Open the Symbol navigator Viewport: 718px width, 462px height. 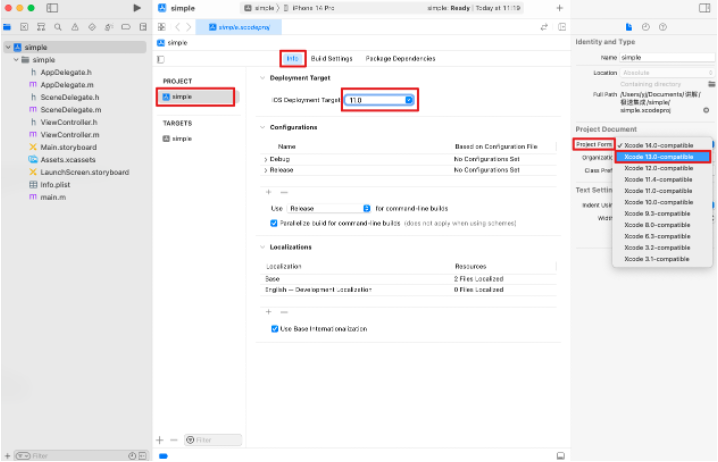tap(41, 27)
